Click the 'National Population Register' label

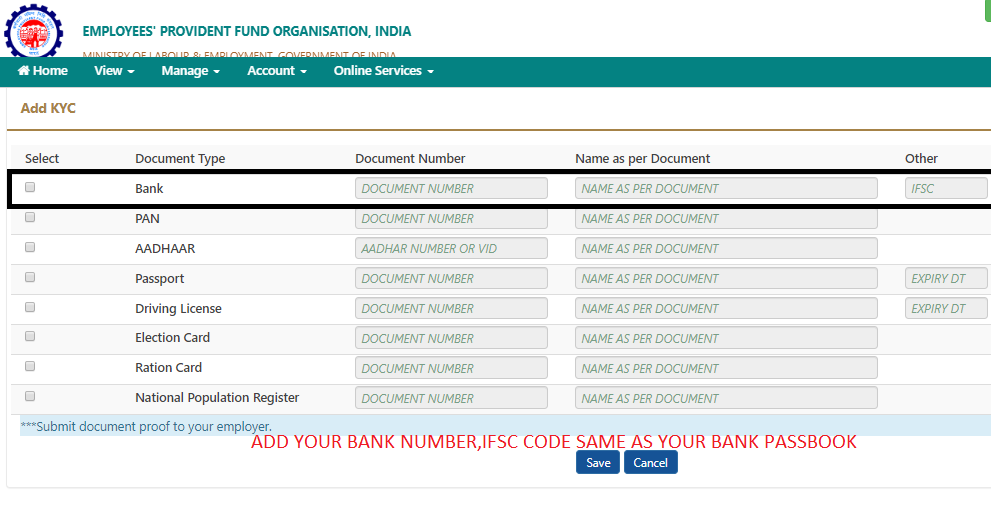[x=217, y=398]
